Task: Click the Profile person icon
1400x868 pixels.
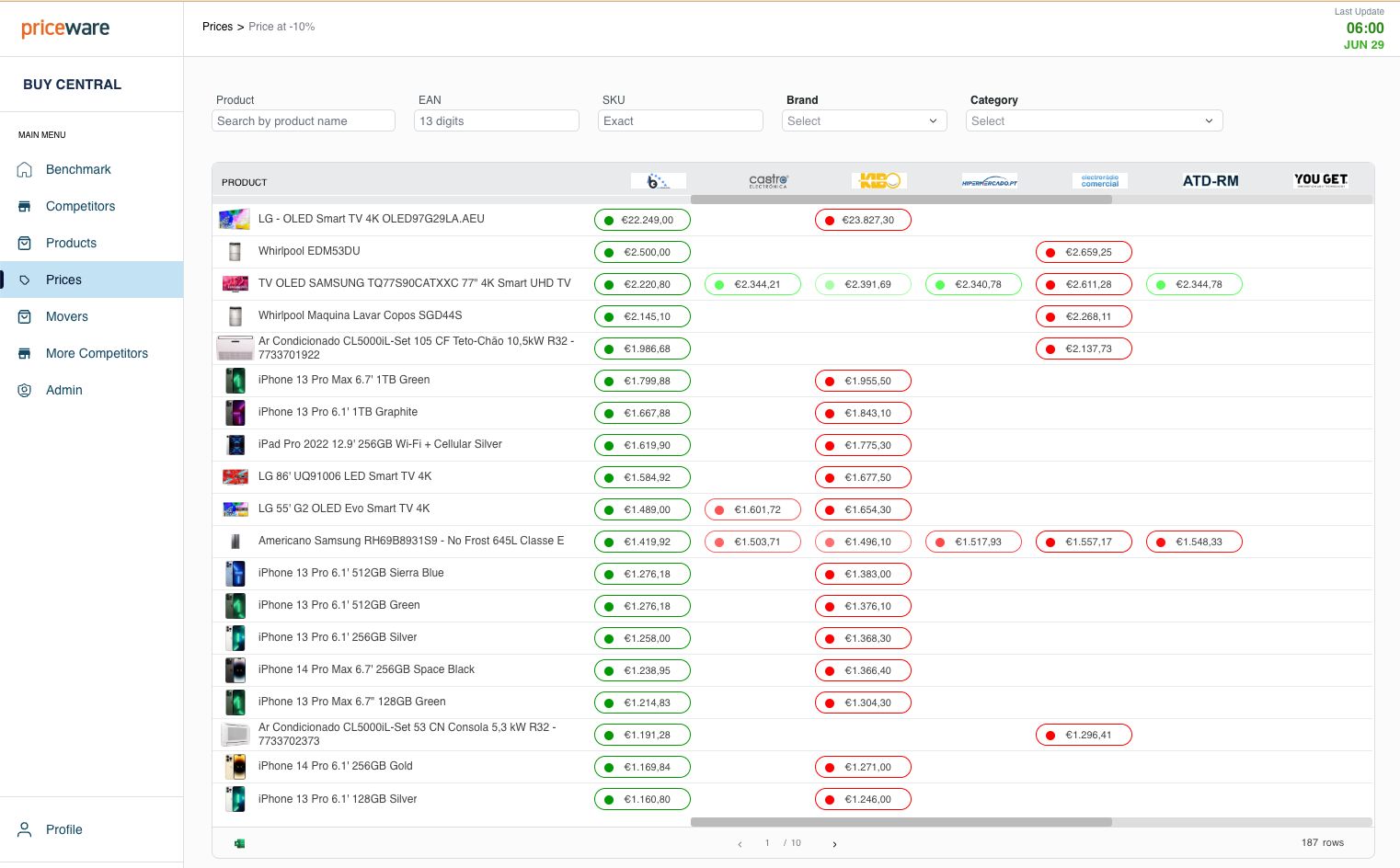Action: tap(25, 829)
